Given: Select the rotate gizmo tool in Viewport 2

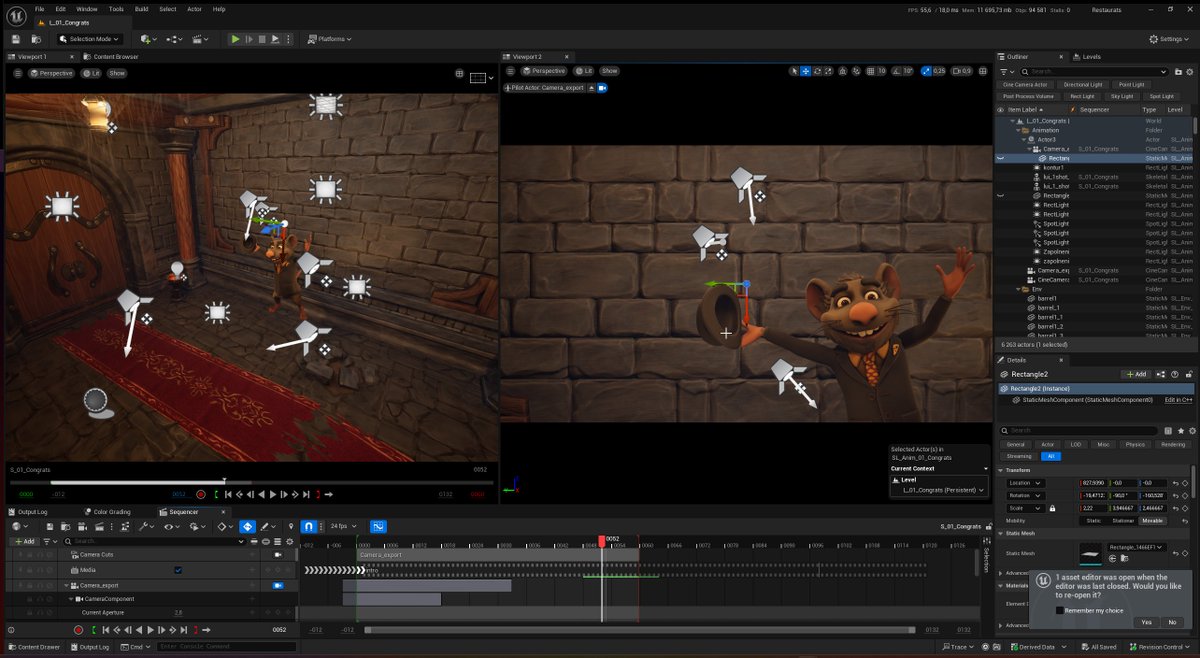Looking at the screenshot, I should click(x=818, y=71).
